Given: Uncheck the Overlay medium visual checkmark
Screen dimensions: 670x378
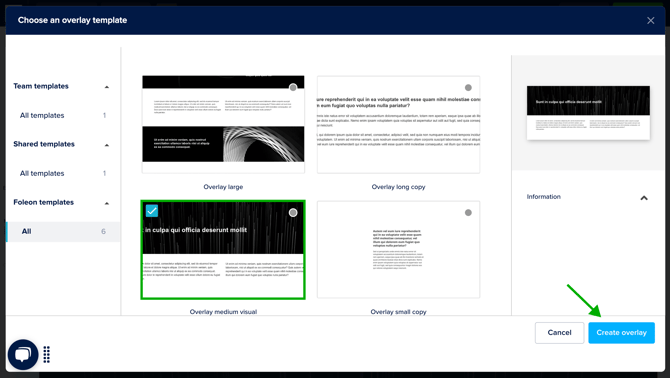Looking at the screenshot, I should click(x=152, y=211).
